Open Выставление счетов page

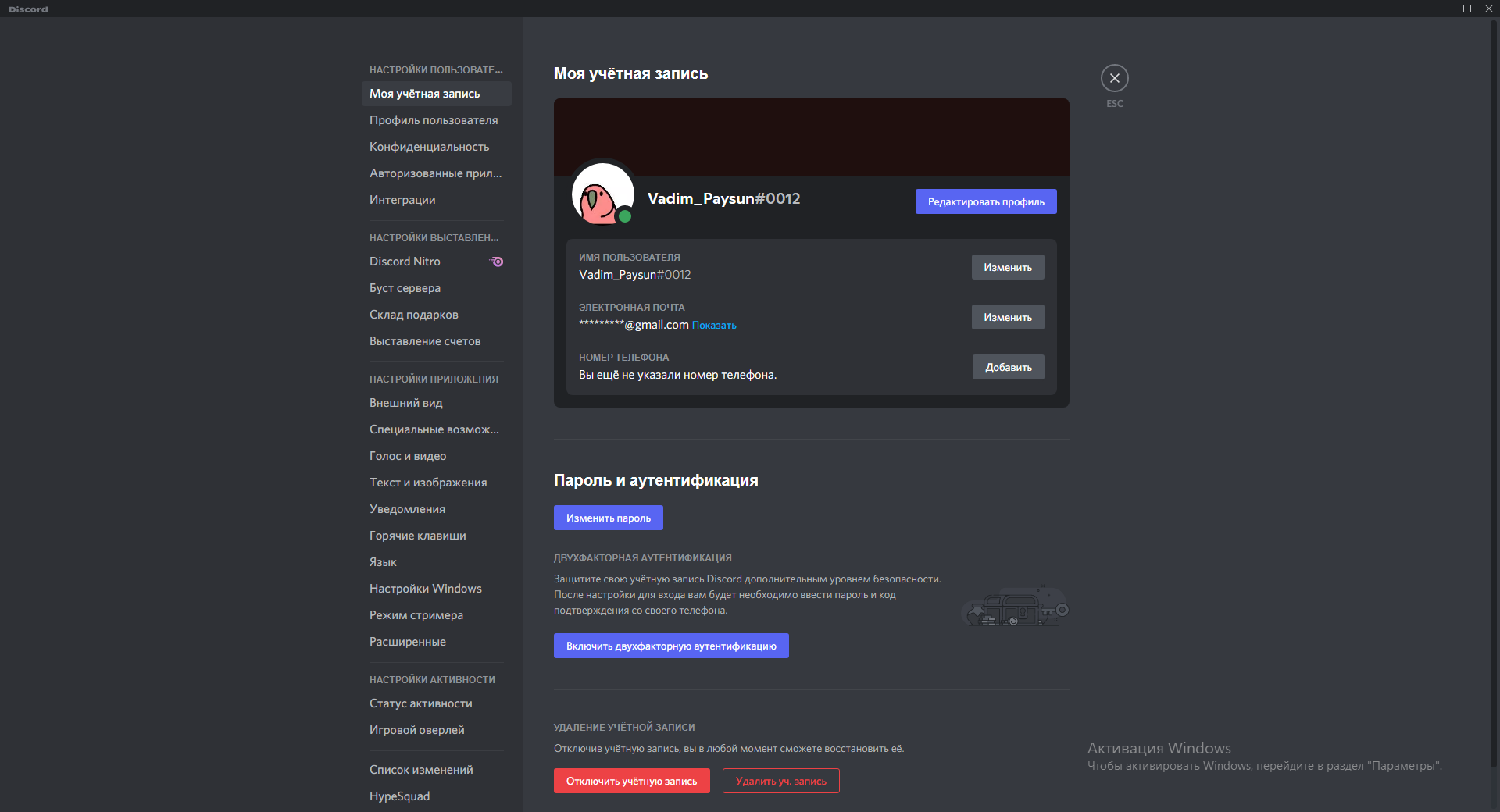point(436,341)
